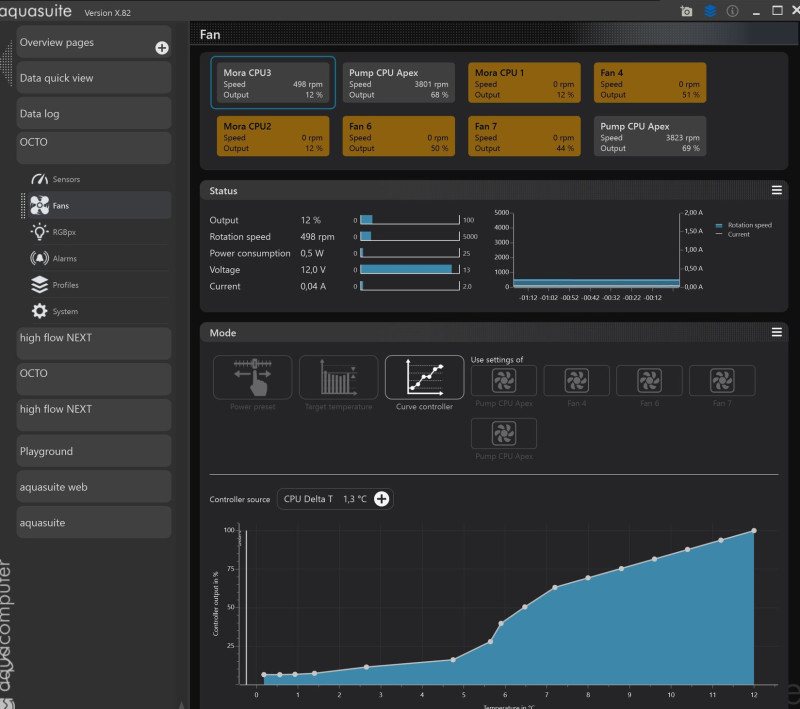Click the screenshot camera icon in title bar
800x709 pixels.
tap(686, 11)
